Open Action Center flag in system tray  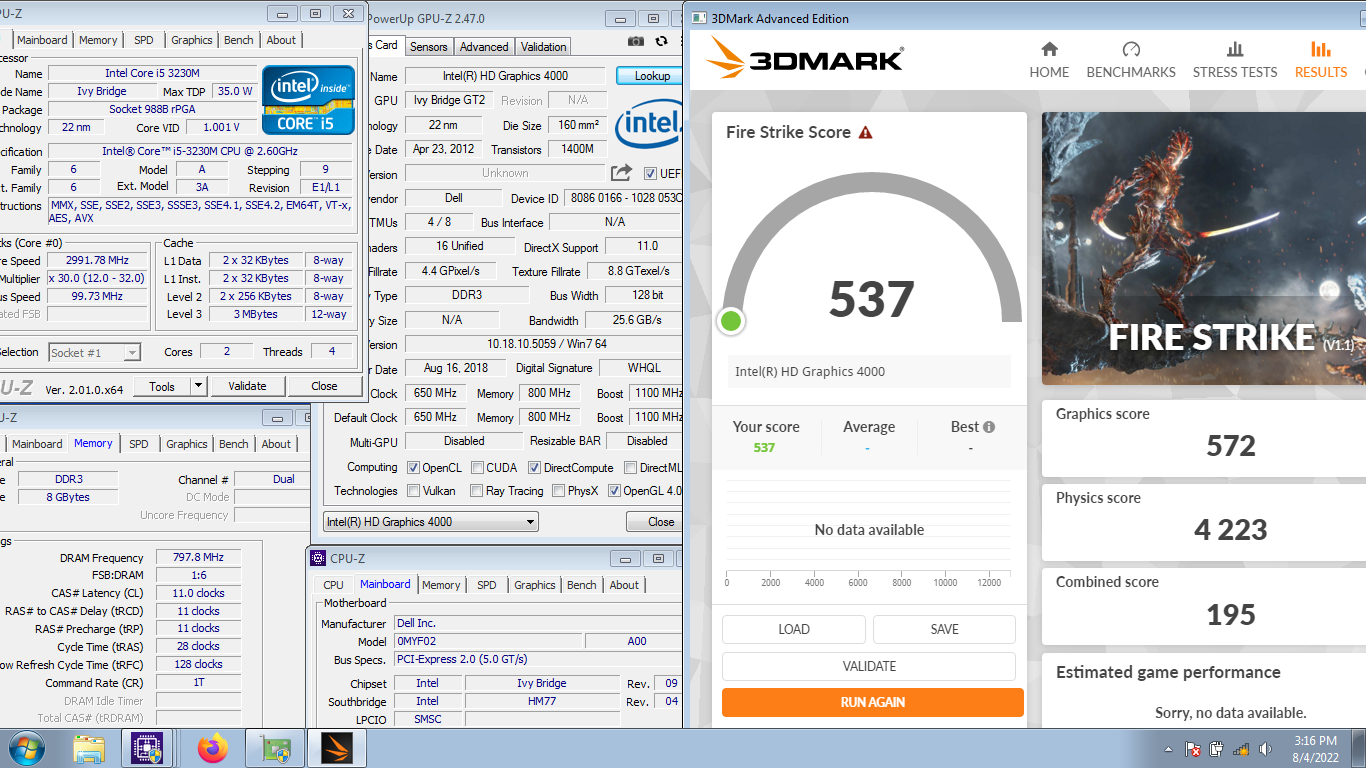pos(1193,749)
